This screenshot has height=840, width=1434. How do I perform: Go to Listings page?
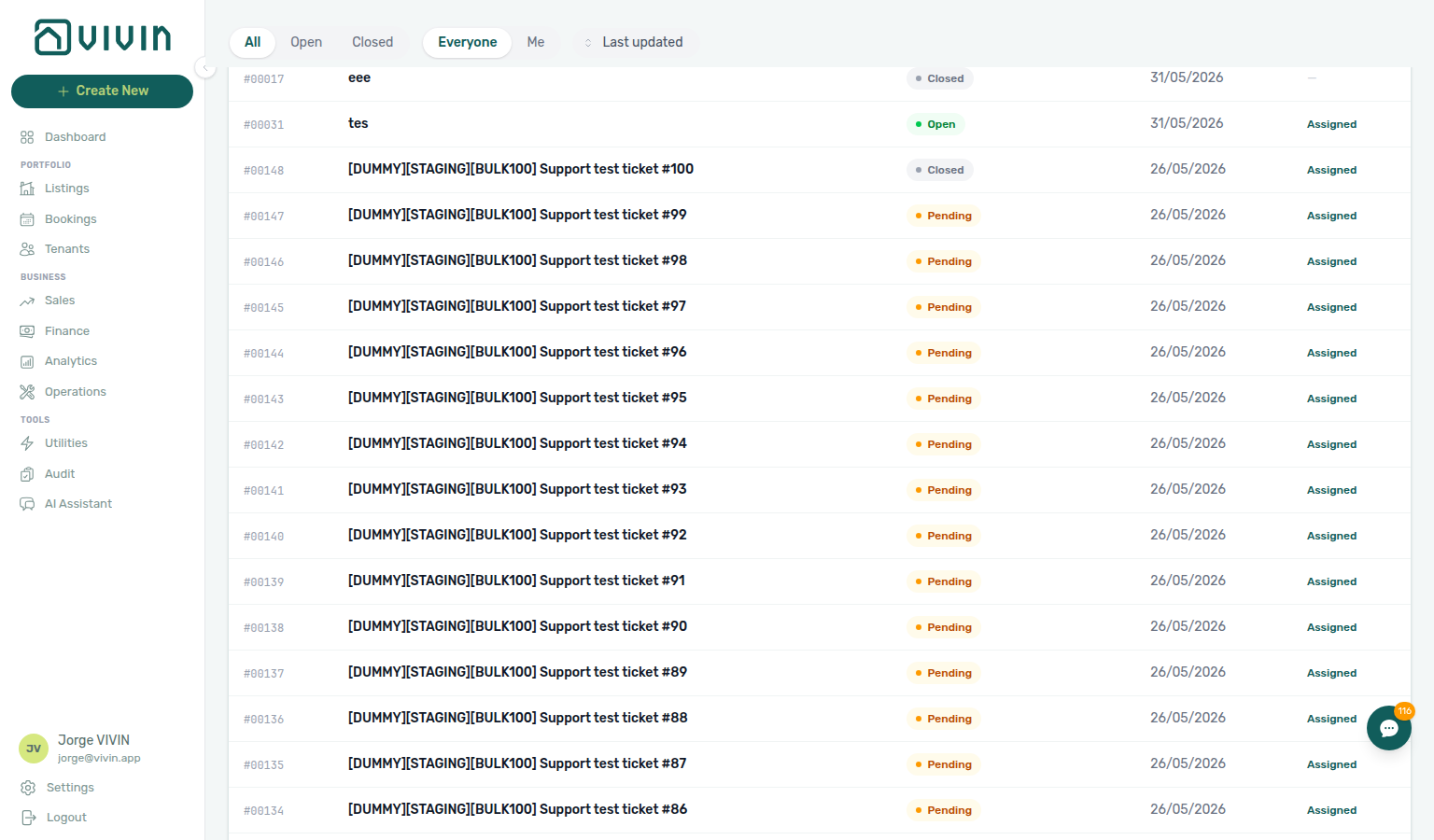coord(67,189)
